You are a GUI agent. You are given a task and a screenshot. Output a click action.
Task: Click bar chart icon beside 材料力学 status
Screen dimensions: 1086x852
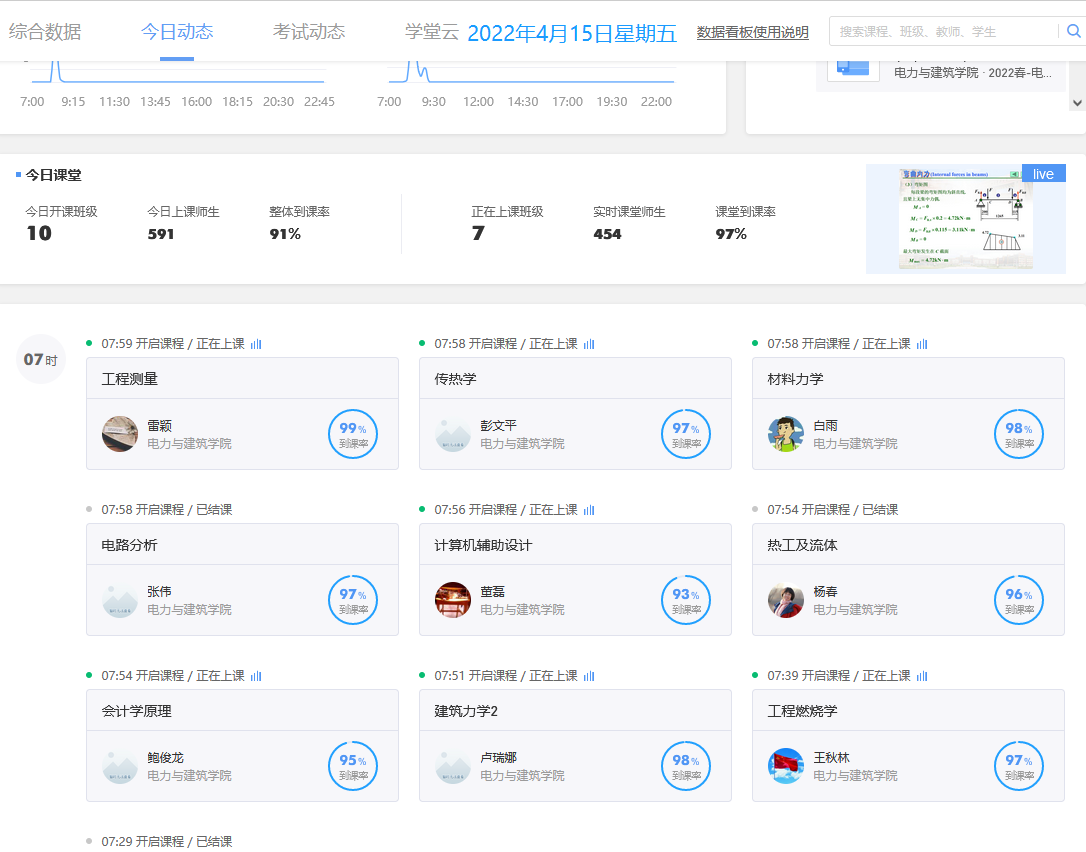(922, 344)
